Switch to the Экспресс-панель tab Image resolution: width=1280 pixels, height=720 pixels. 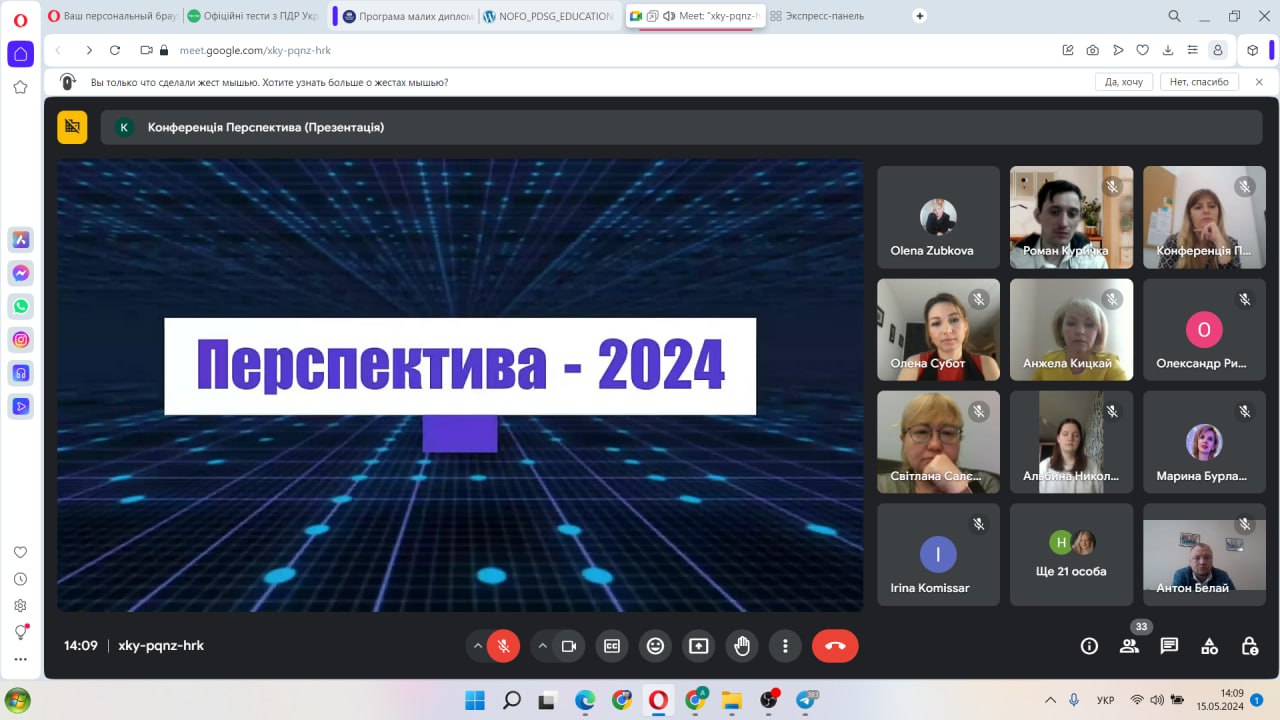(823, 16)
